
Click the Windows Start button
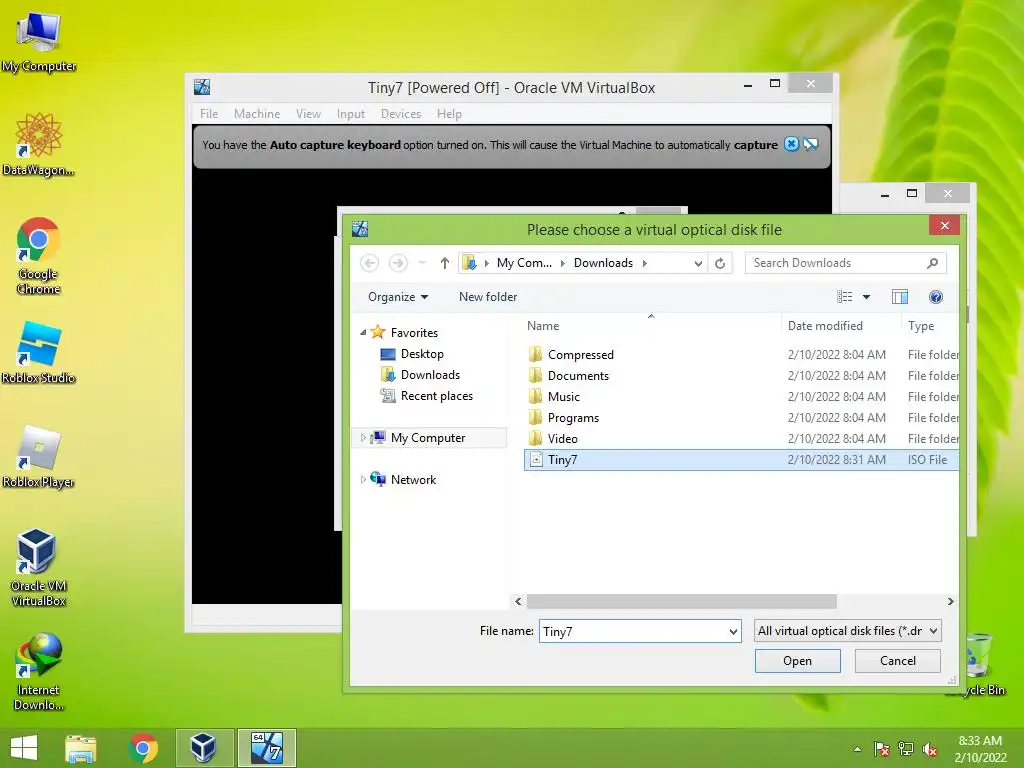pyautogui.click(x=24, y=748)
